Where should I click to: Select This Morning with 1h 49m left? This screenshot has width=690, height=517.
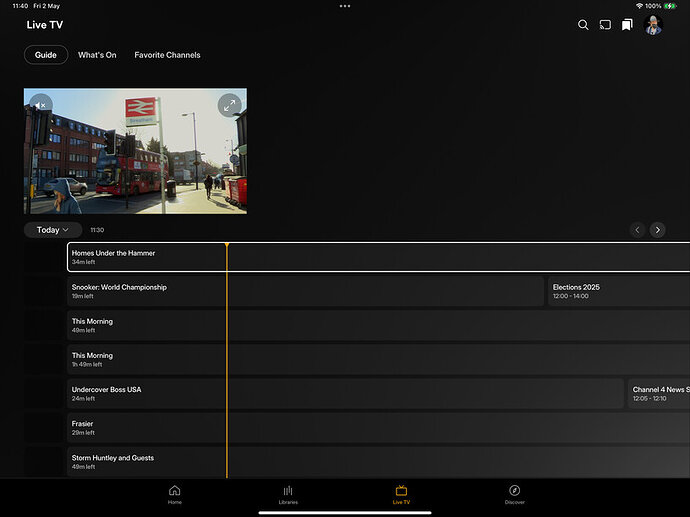[378, 359]
